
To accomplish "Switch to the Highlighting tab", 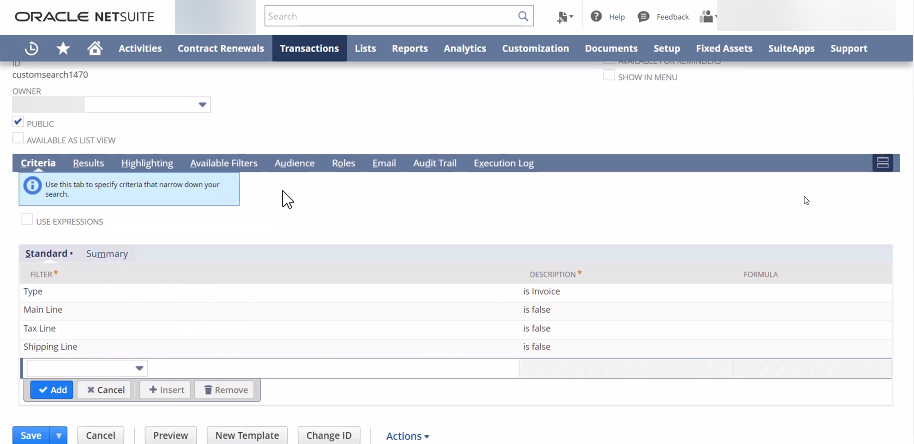I will click(x=147, y=163).
